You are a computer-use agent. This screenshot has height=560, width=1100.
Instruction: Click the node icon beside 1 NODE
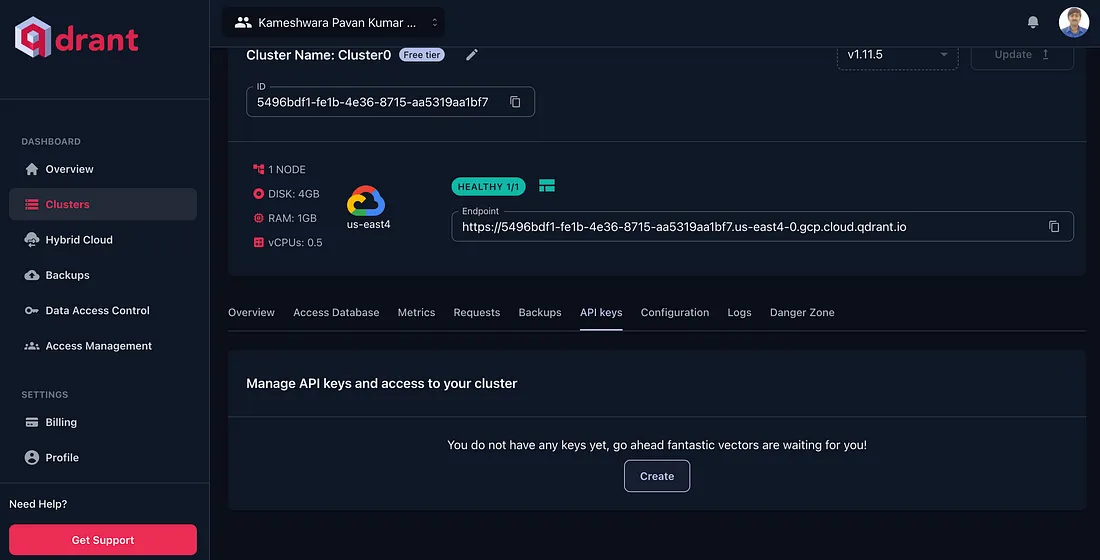point(258,169)
